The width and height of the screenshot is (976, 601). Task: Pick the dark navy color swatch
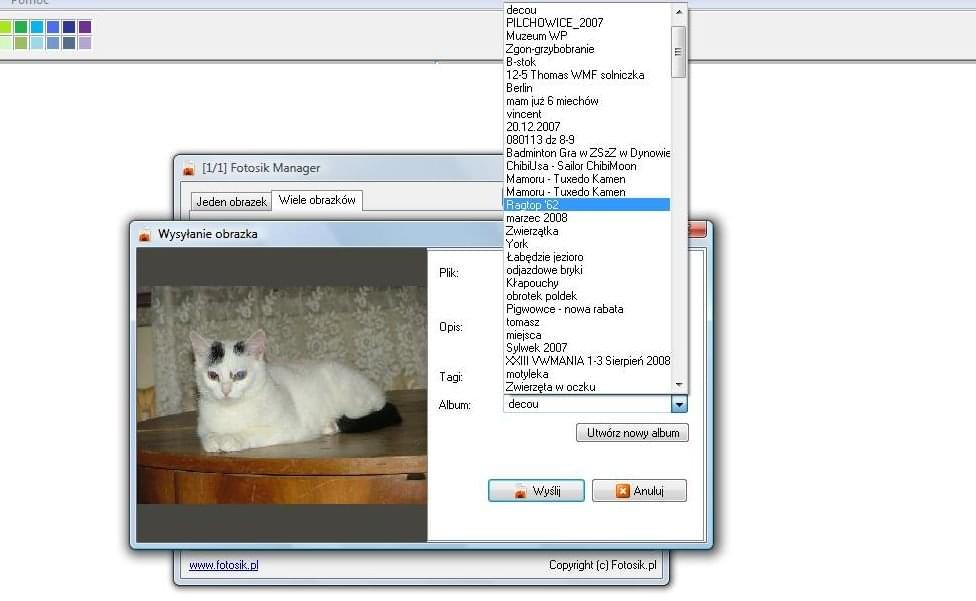click(69, 27)
